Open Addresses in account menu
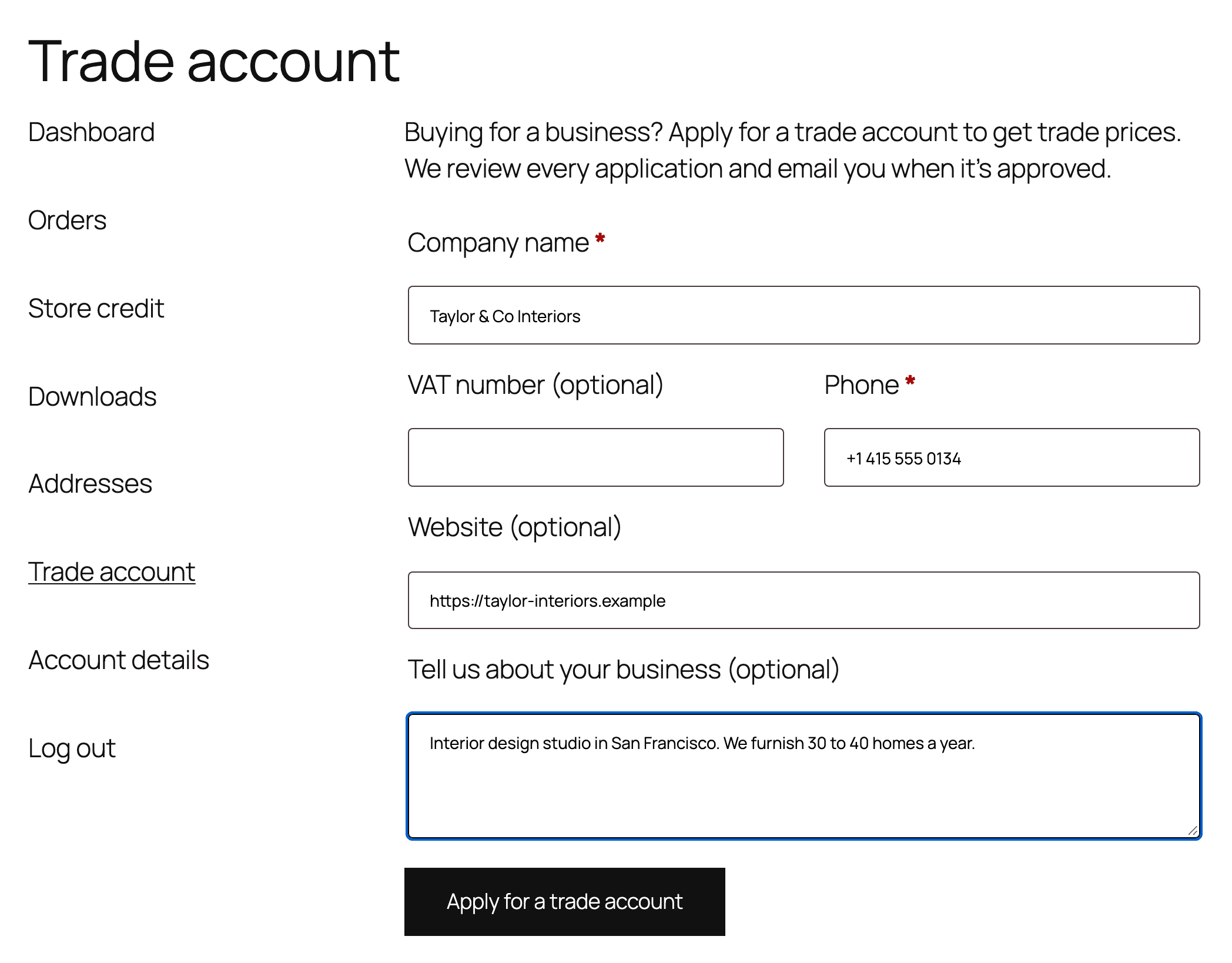1232x963 pixels. [x=90, y=484]
